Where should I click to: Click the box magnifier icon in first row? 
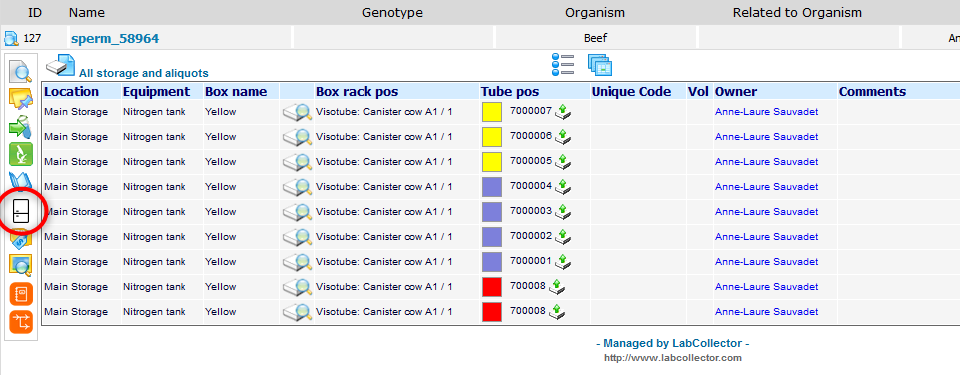(297, 113)
